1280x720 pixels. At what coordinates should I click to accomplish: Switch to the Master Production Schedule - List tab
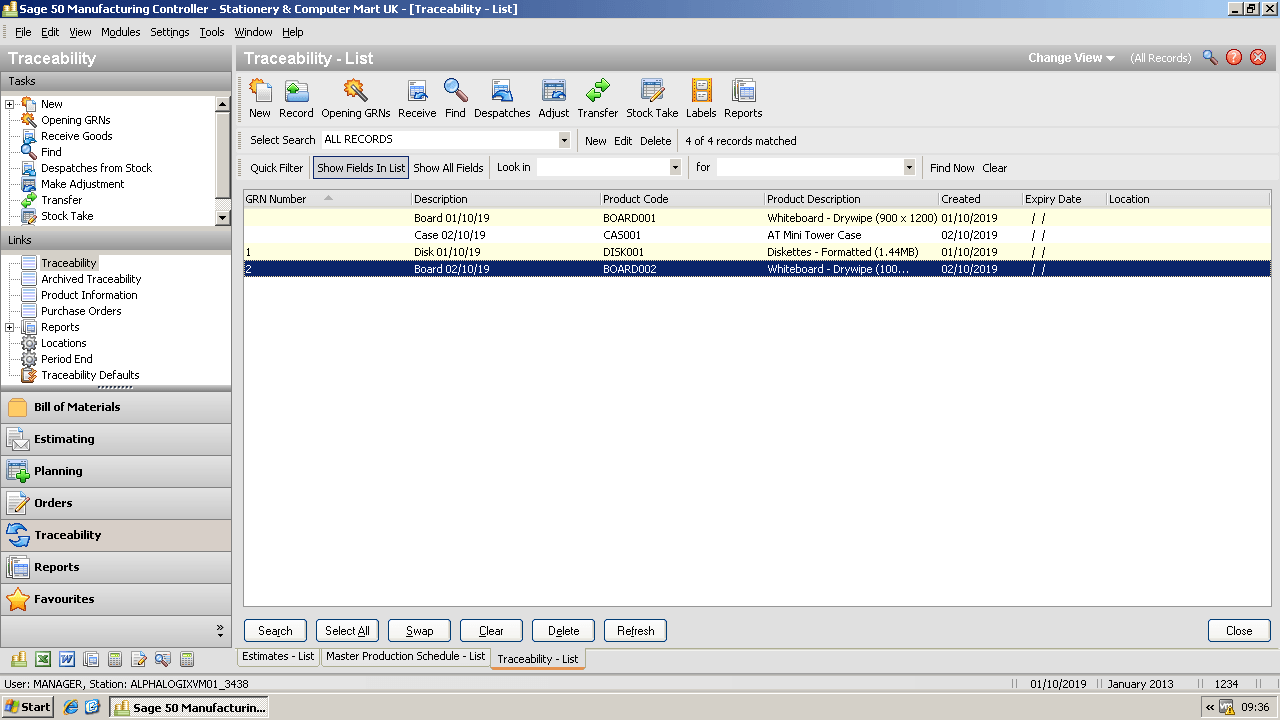[x=405, y=657]
